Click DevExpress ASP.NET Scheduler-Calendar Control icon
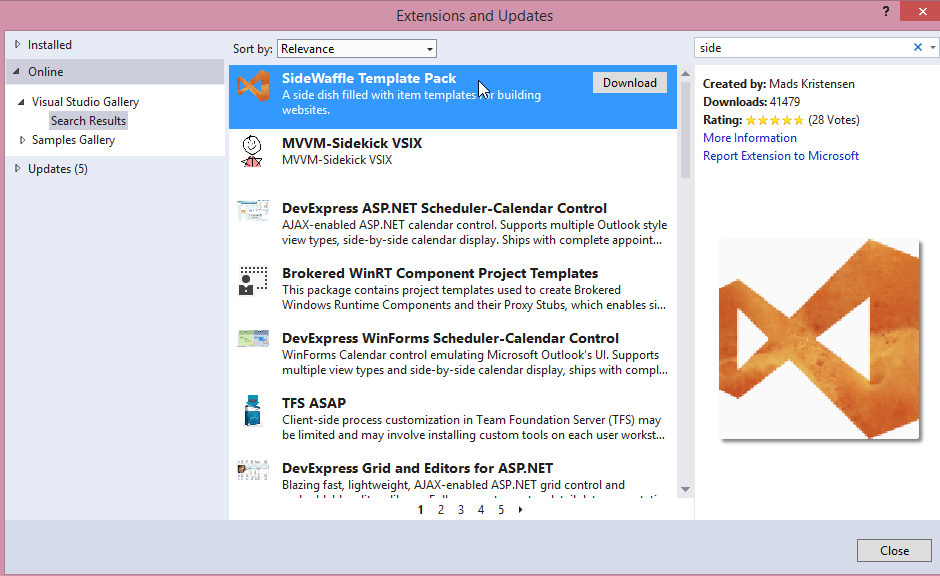 coord(252,211)
